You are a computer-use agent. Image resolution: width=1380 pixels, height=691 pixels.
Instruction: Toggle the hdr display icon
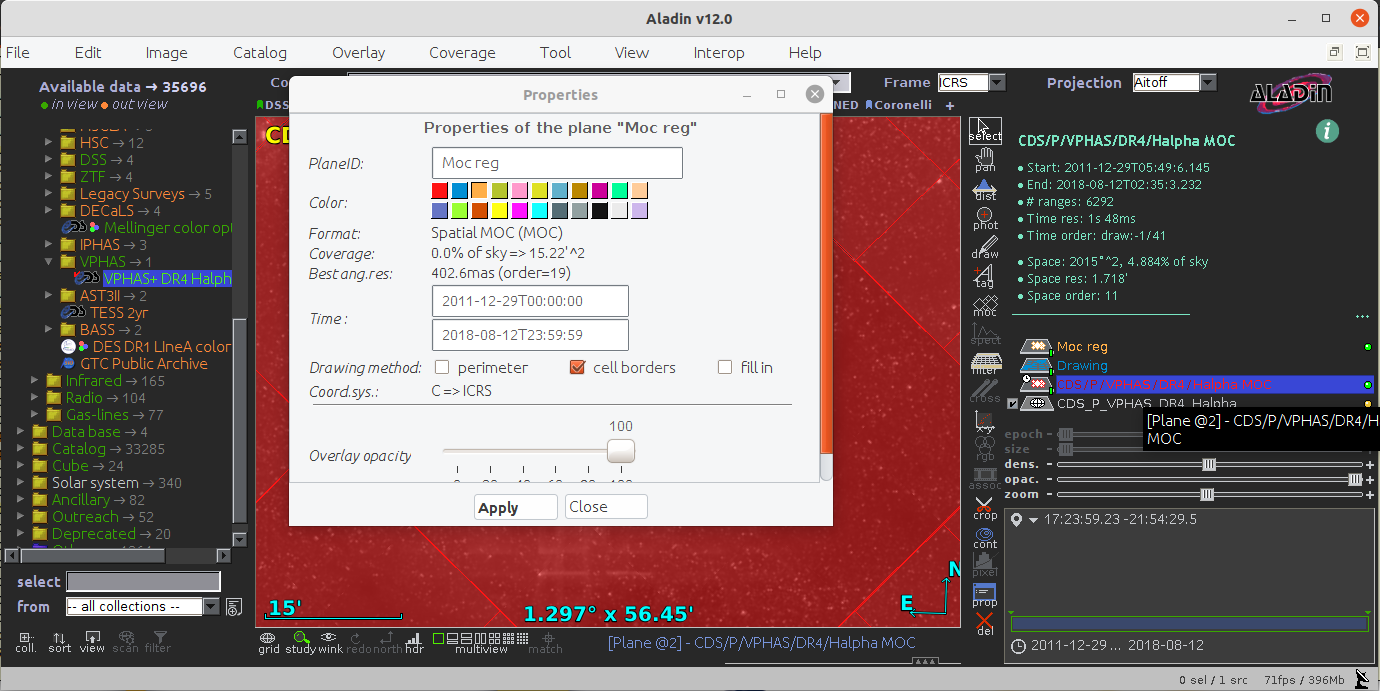[414, 642]
